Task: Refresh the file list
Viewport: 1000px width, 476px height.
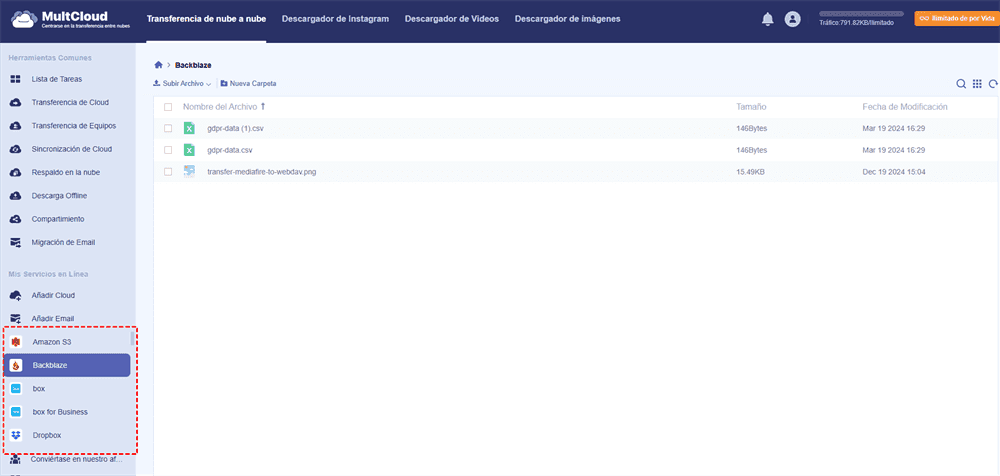Action: tap(993, 84)
